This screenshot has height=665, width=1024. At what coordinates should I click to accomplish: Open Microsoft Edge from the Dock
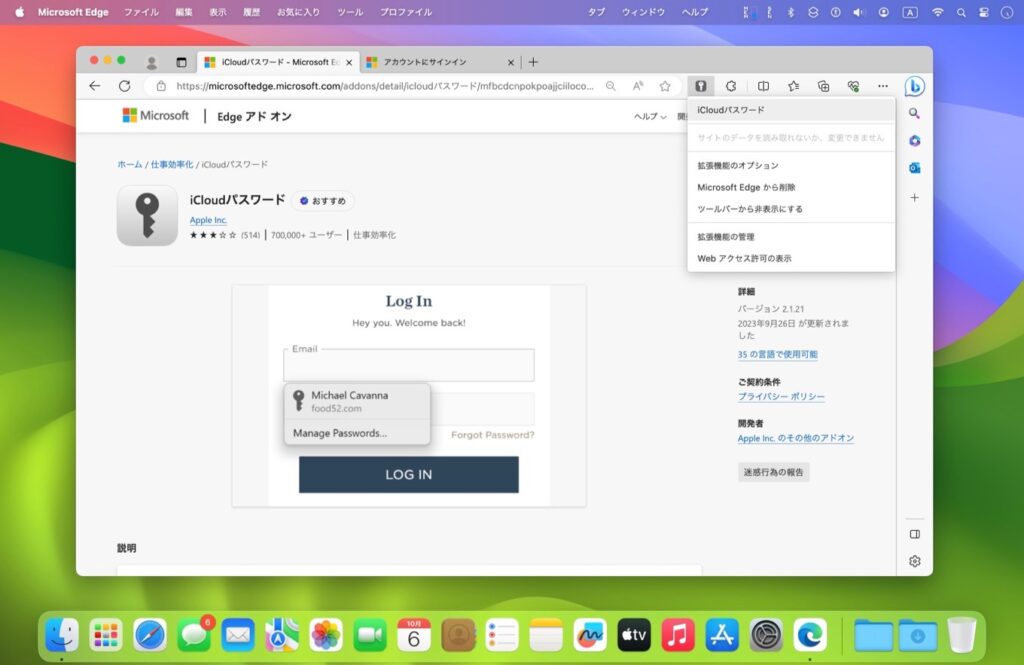click(810, 634)
